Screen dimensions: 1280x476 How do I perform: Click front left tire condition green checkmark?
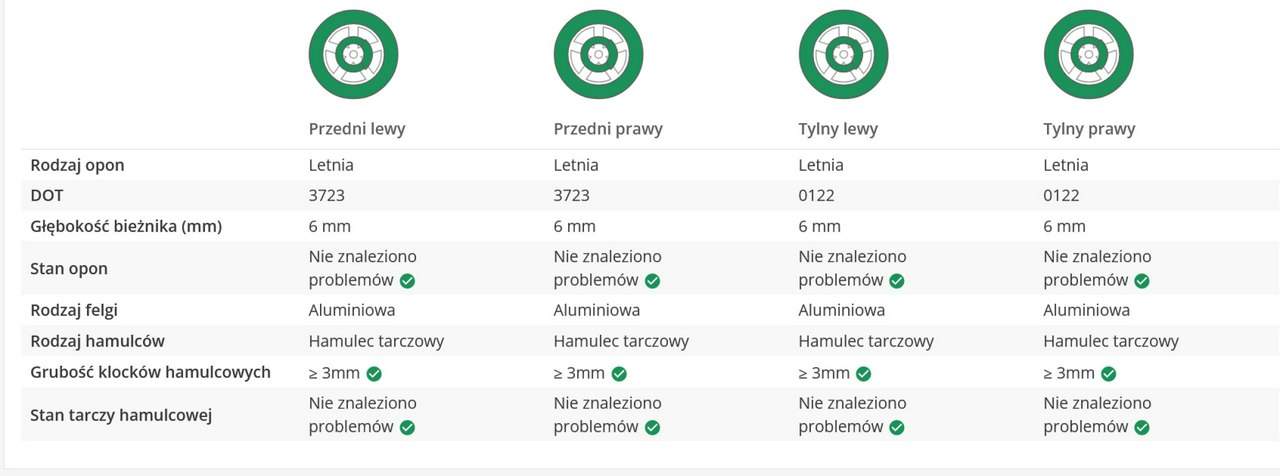(407, 281)
